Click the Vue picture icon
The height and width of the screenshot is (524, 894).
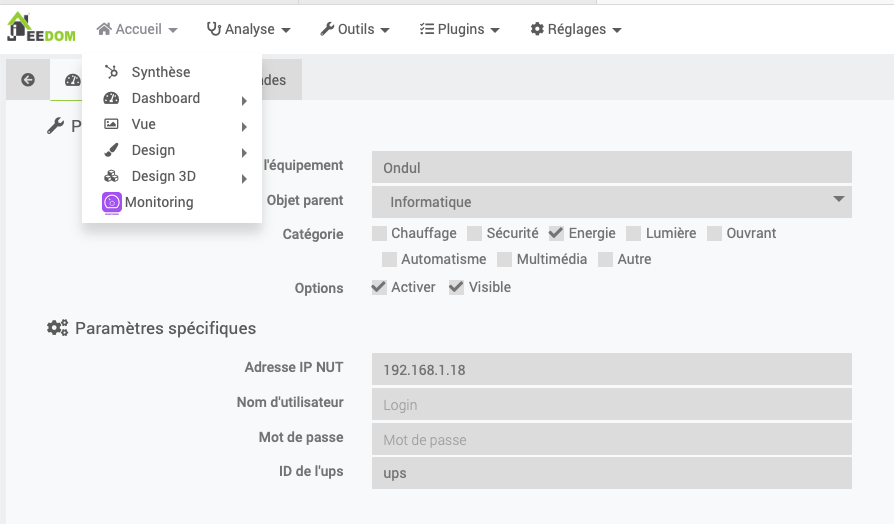click(112, 124)
